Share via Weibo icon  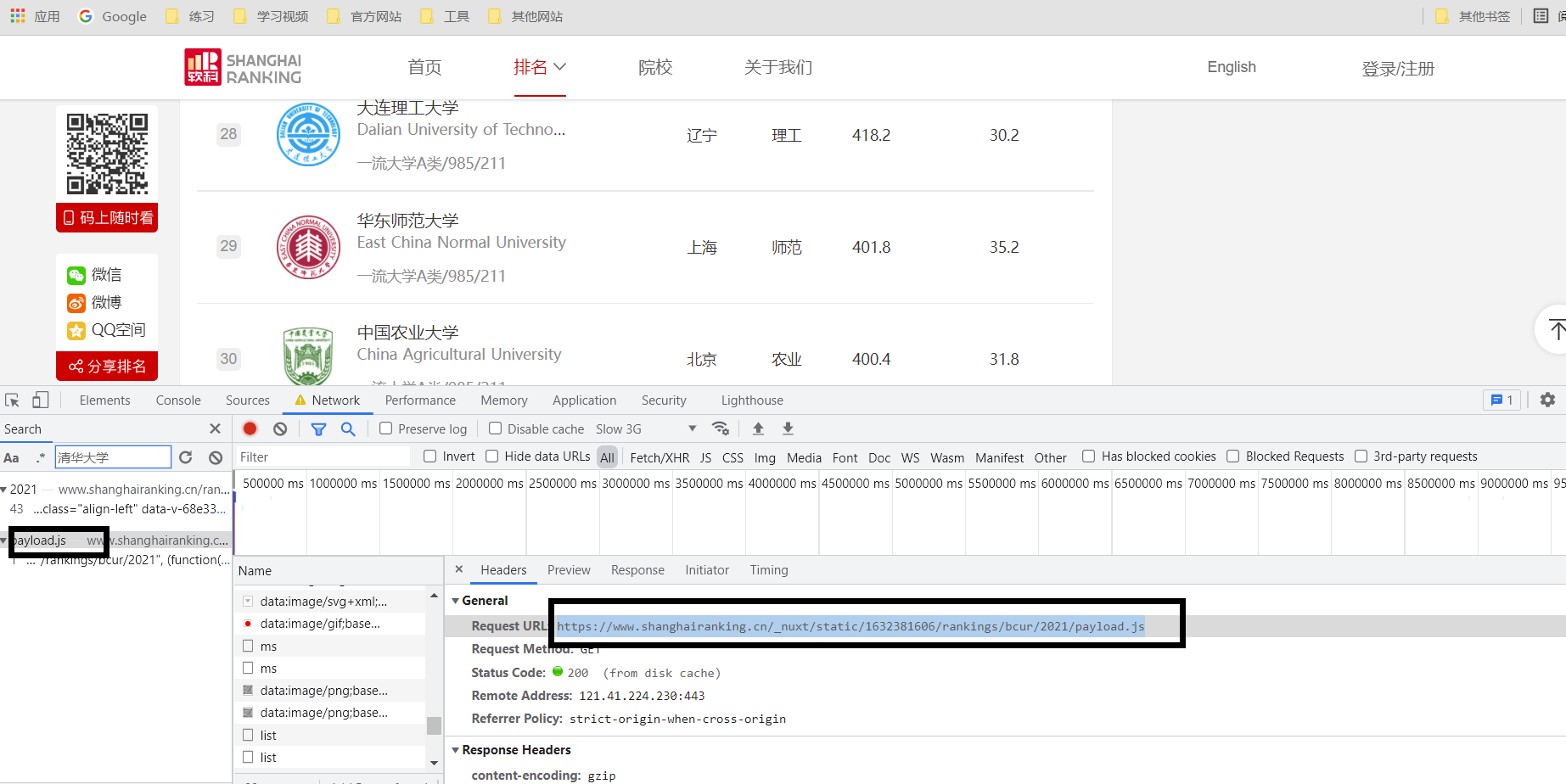76,303
